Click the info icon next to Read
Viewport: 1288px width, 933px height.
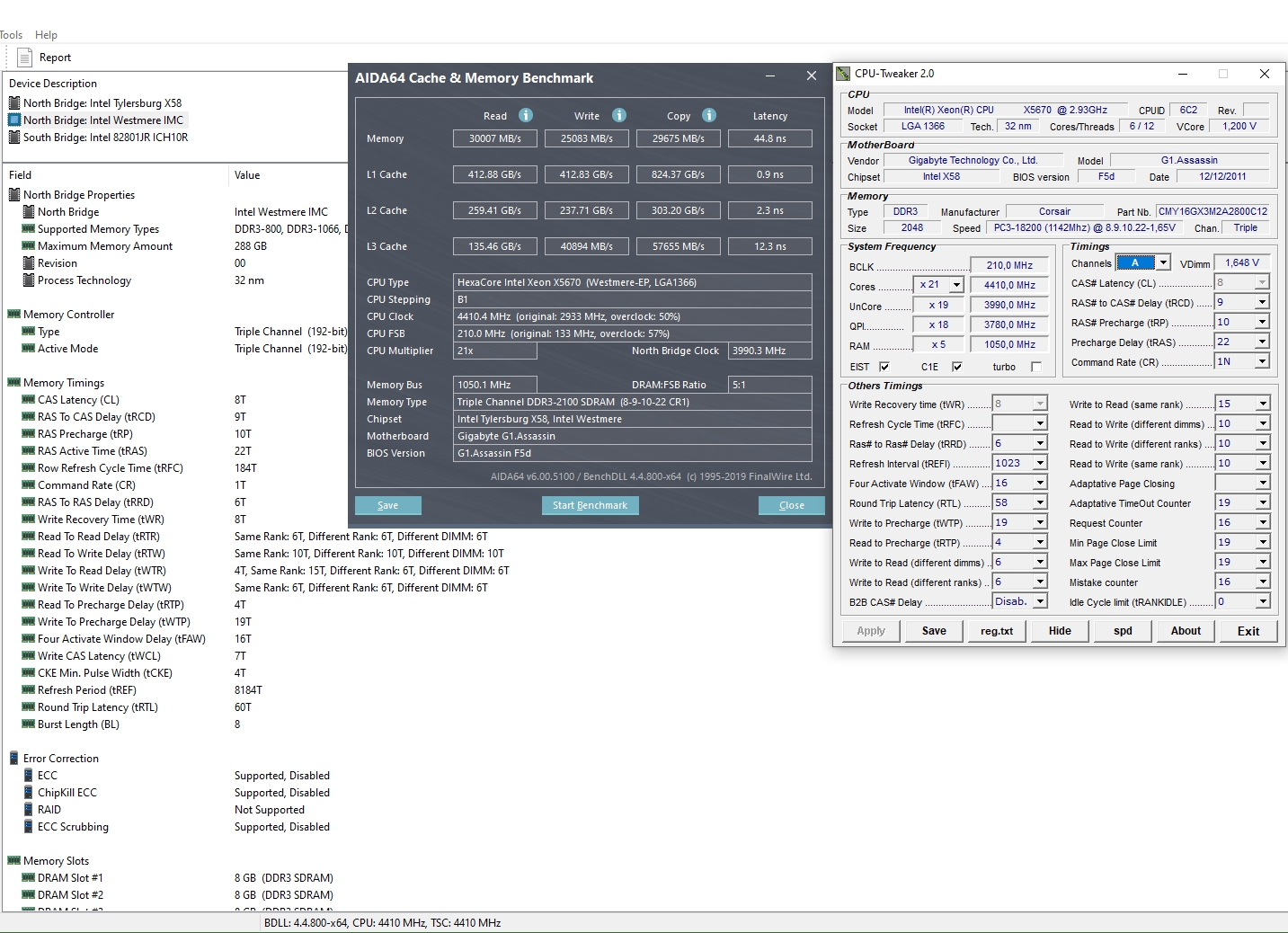click(526, 115)
